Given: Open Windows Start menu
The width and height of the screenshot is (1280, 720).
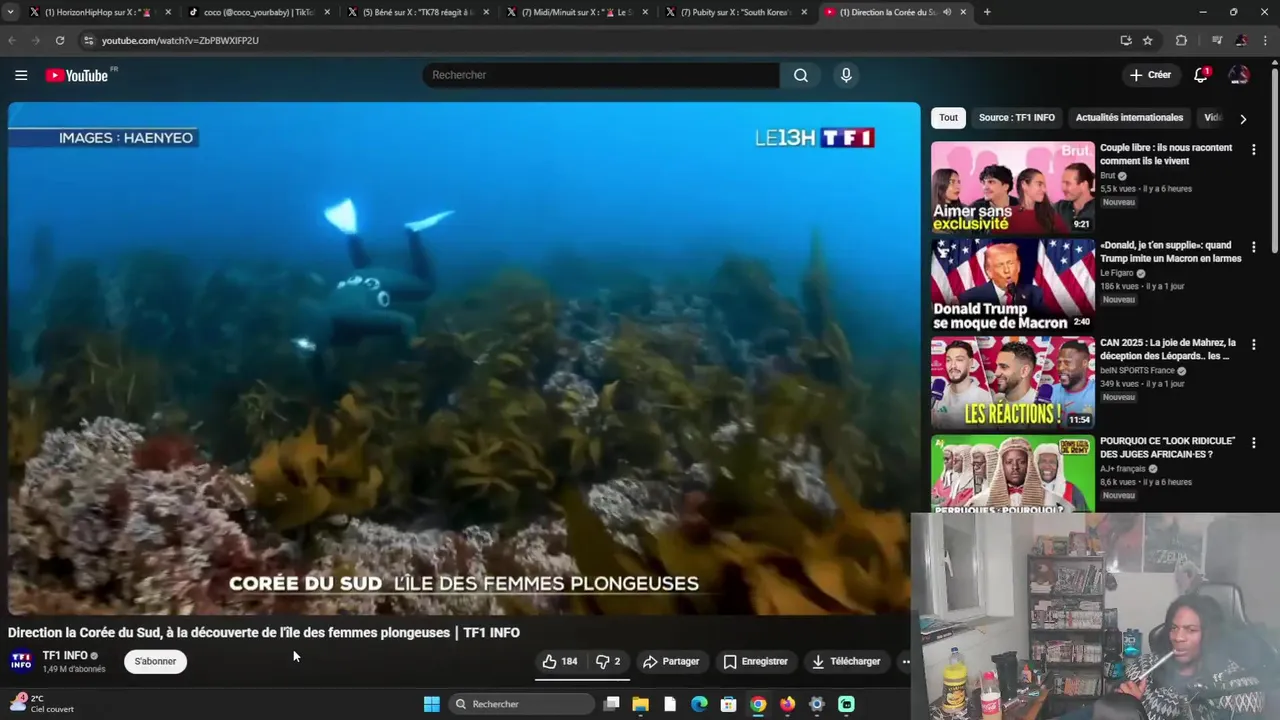Looking at the screenshot, I should [x=431, y=704].
